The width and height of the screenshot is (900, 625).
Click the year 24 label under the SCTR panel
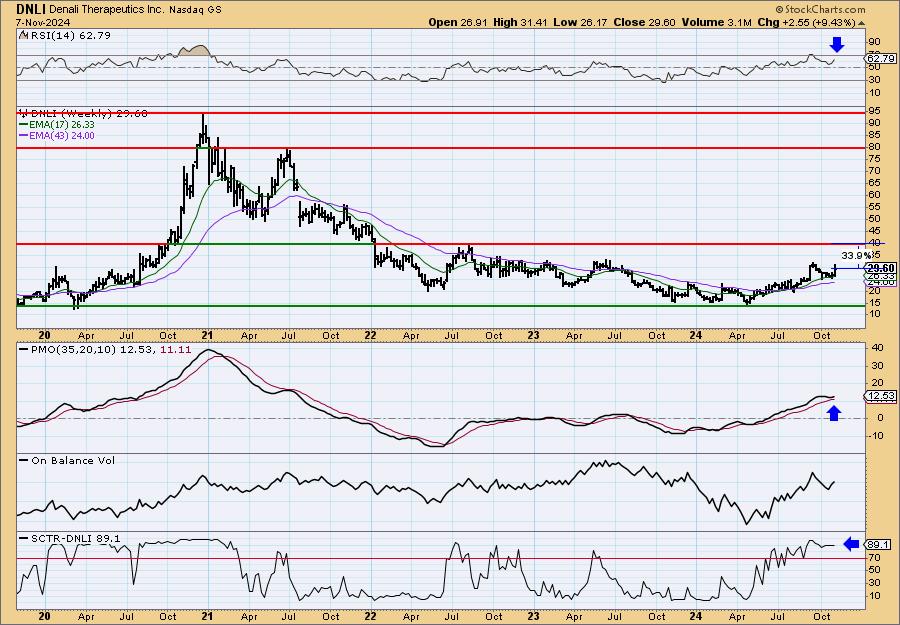[696, 616]
